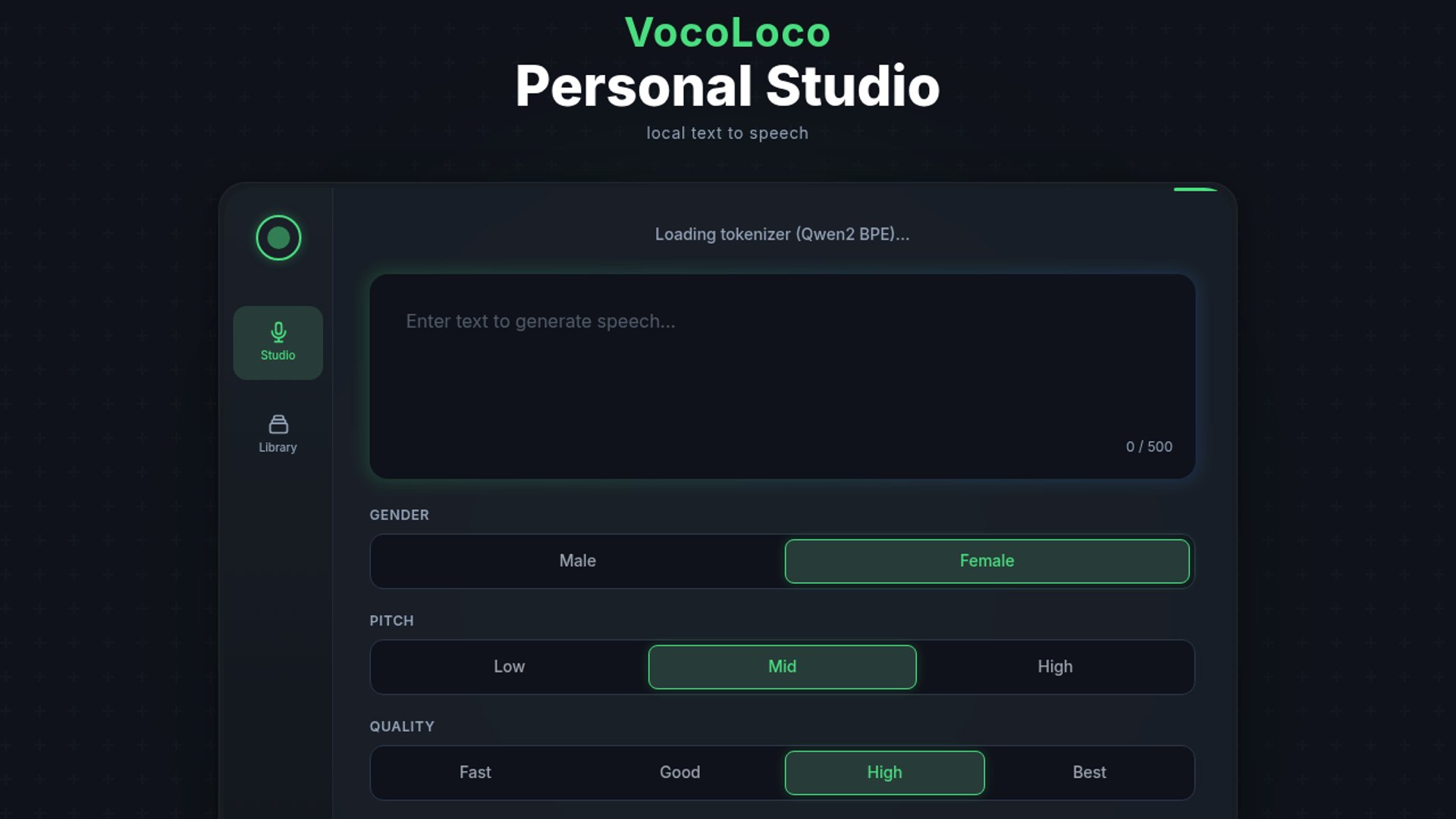Click the green circular record logo icon
Viewport: 1456px width, 819px height.
click(x=278, y=238)
